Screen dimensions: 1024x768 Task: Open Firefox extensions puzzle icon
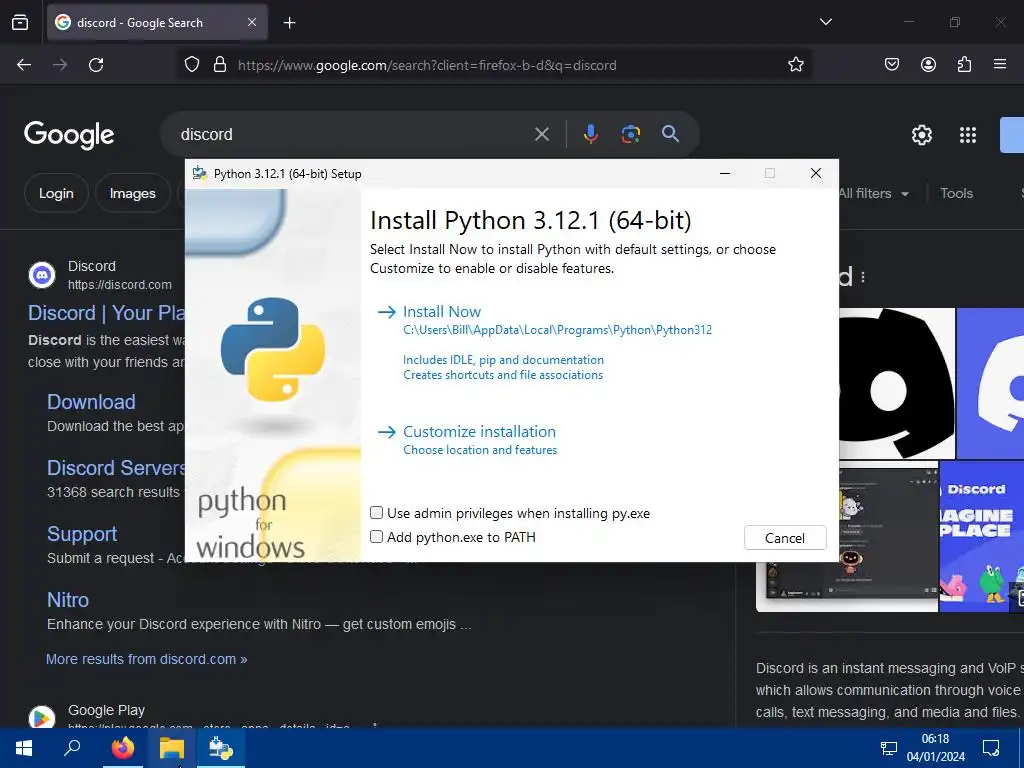click(964, 65)
